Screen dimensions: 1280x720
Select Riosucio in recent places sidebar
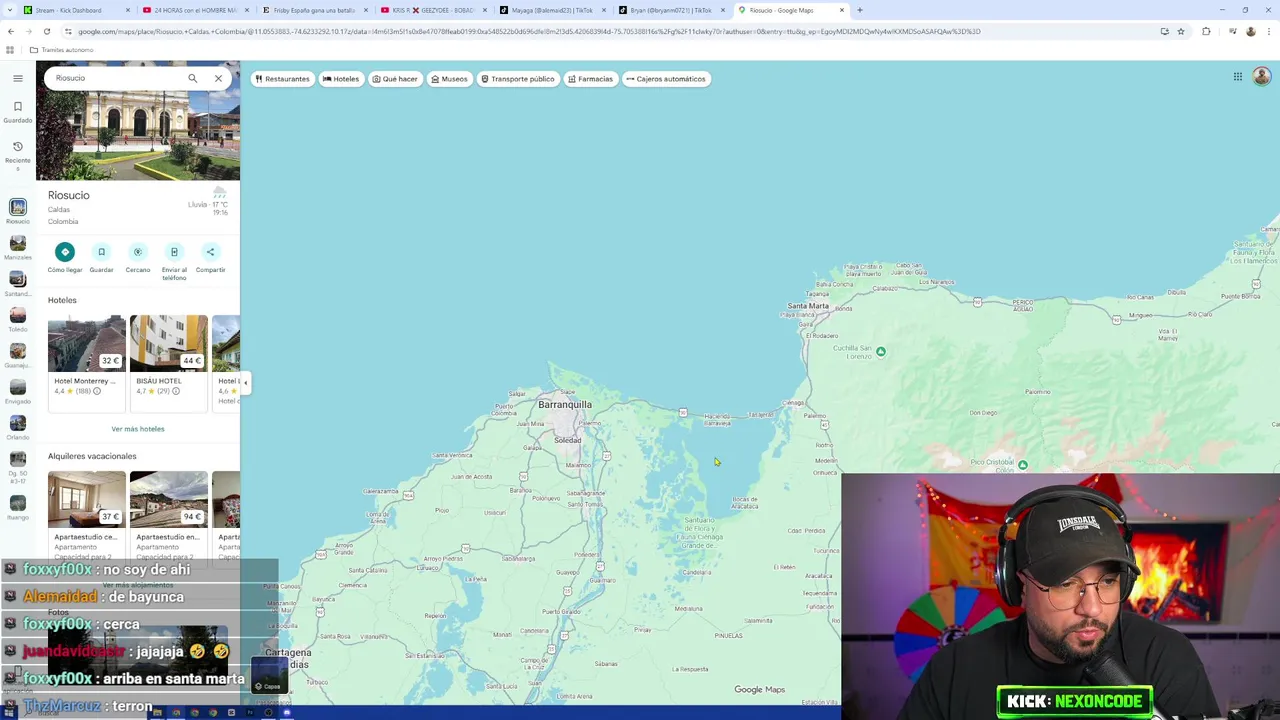click(x=17, y=211)
